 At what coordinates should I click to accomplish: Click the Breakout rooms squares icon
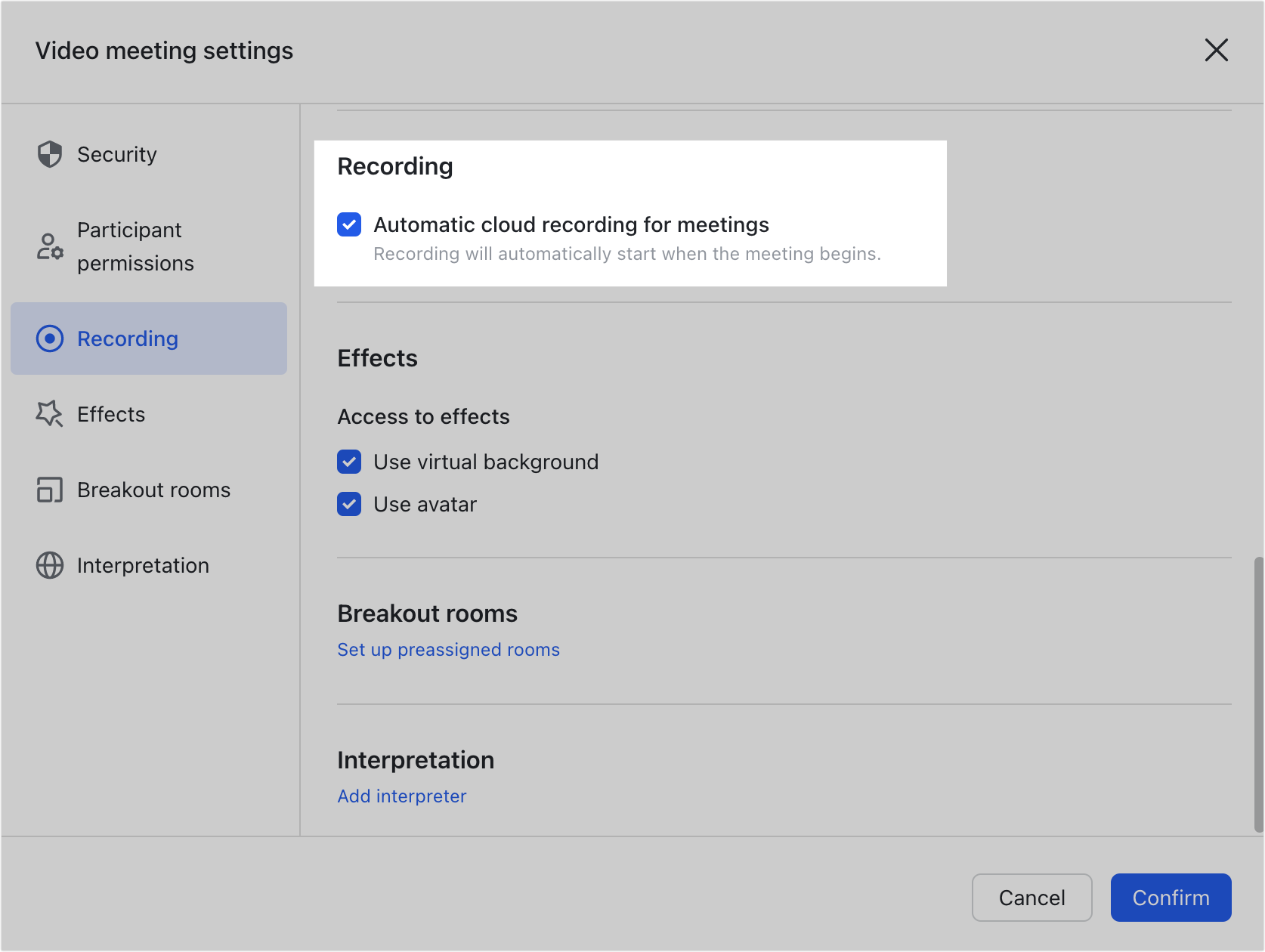click(50, 490)
